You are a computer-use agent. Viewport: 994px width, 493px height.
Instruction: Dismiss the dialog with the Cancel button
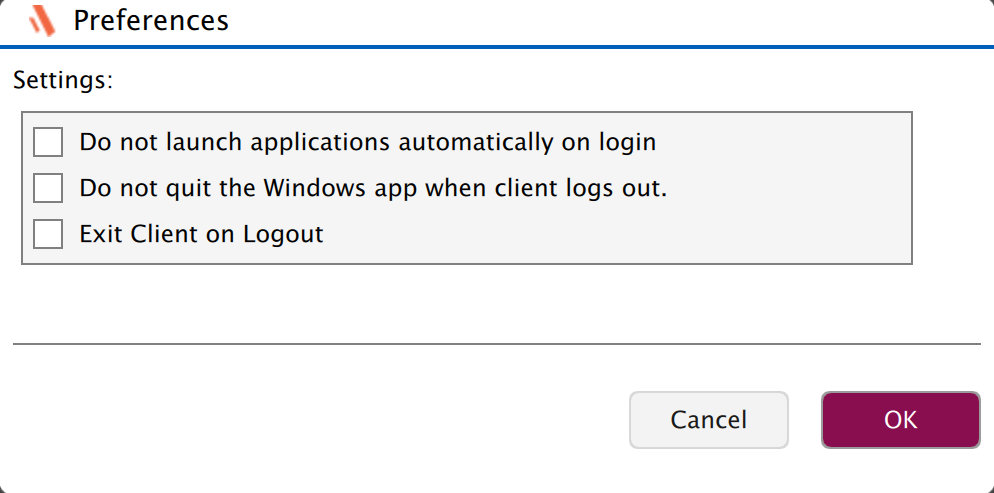[708, 420]
